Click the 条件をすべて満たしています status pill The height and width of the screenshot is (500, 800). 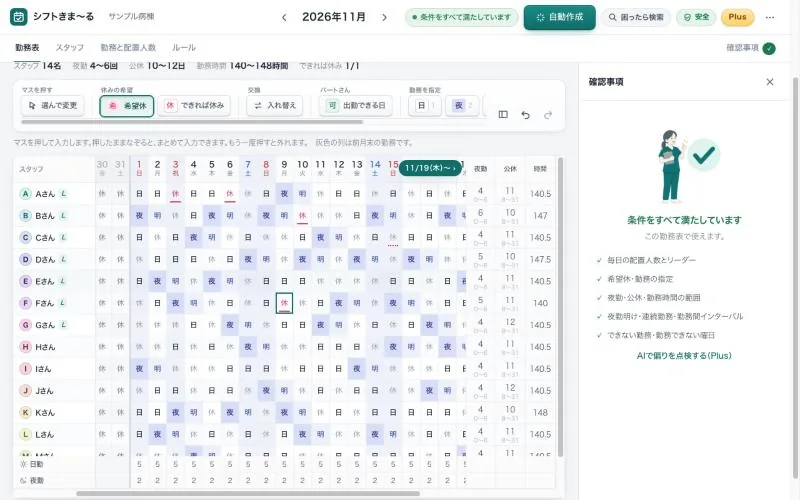point(462,17)
